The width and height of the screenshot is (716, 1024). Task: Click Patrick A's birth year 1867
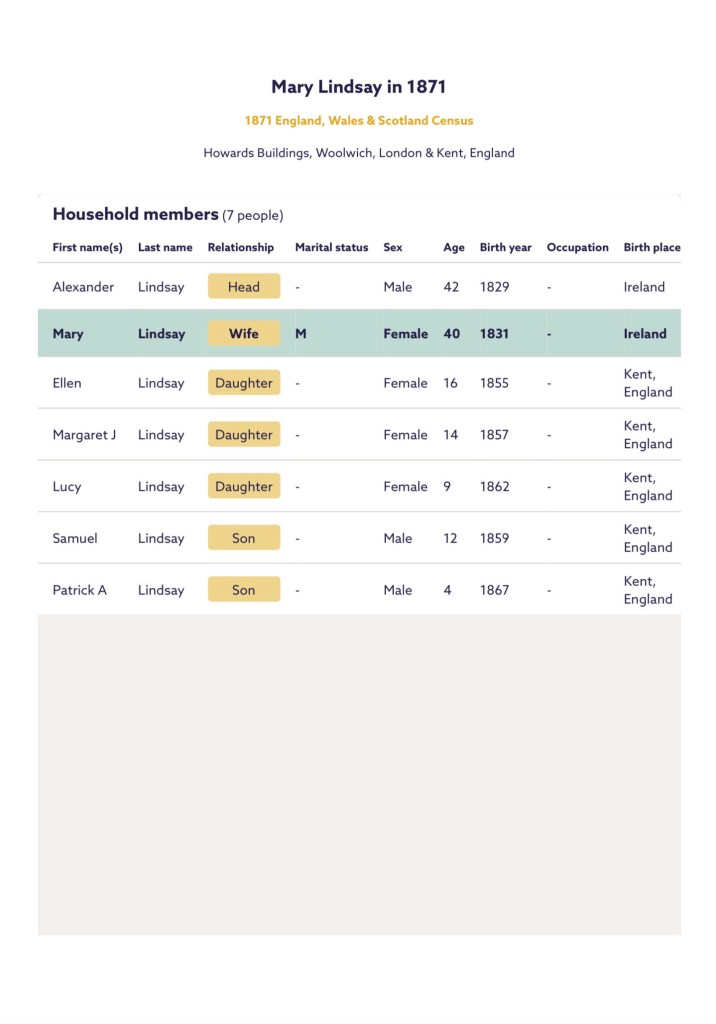[494, 590]
